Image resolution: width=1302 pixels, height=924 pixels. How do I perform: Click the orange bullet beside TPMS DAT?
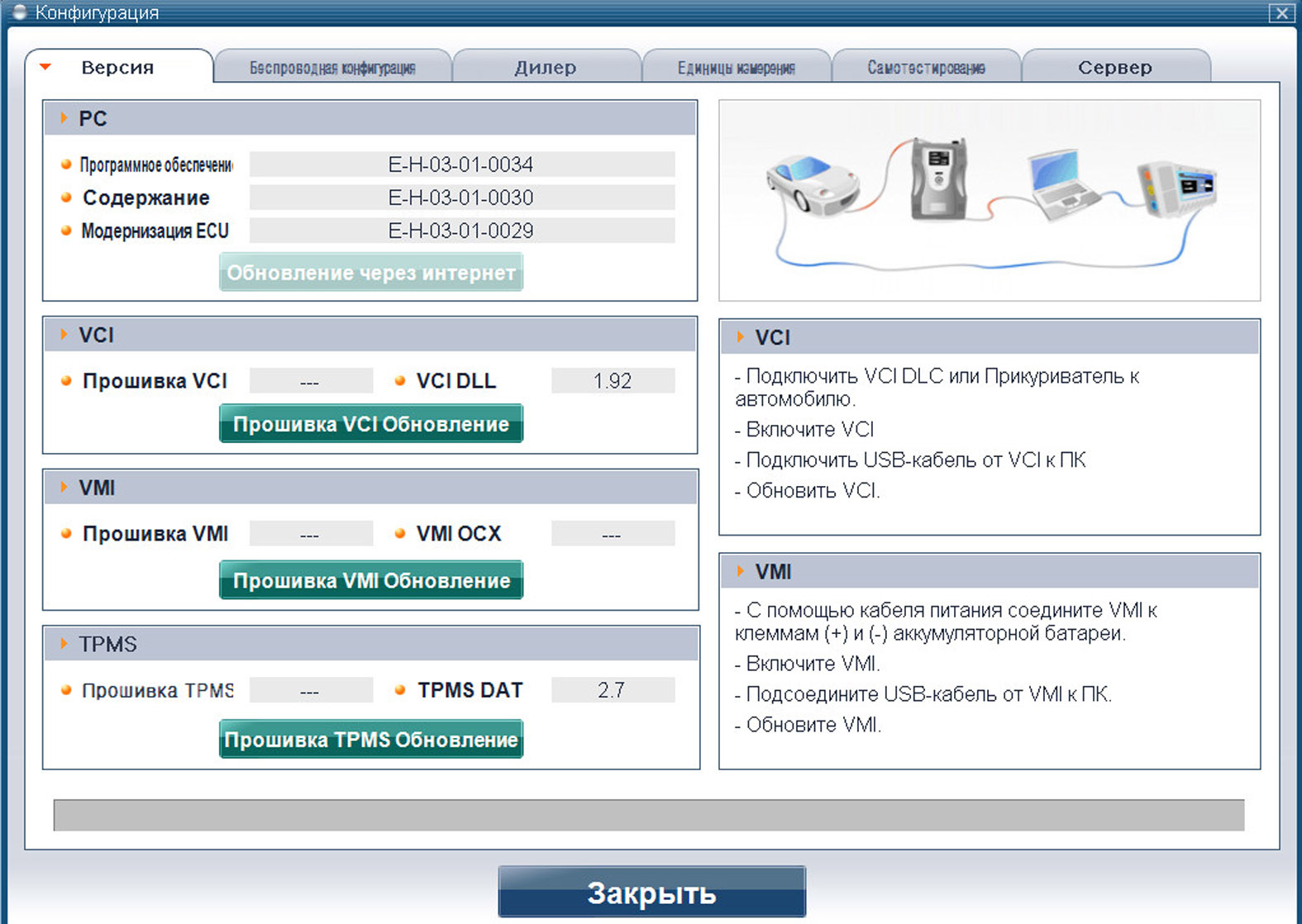coord(400,690)
